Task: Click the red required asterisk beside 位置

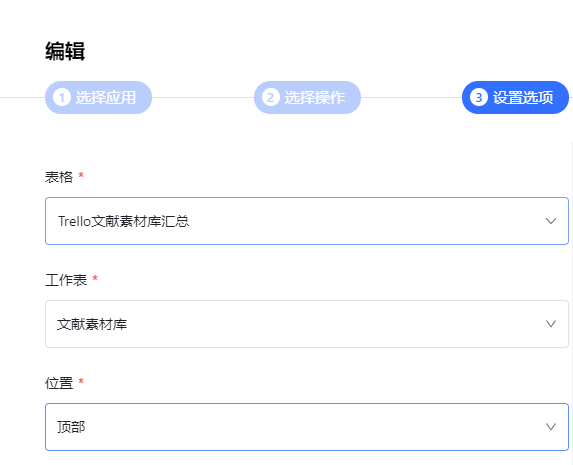Action: 81,382
